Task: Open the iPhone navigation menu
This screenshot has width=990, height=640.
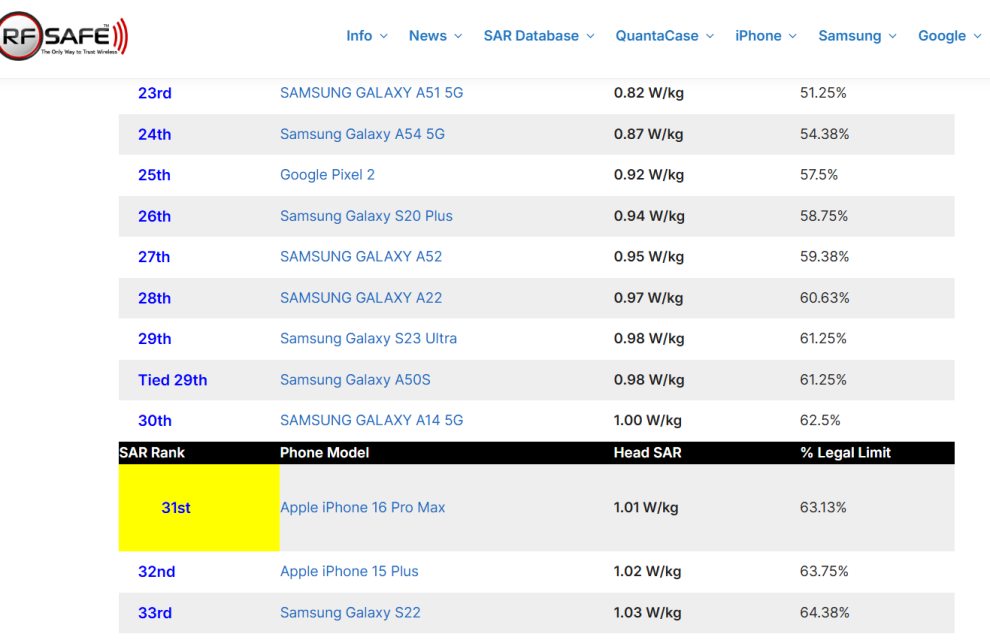Action: coord(765,36)
